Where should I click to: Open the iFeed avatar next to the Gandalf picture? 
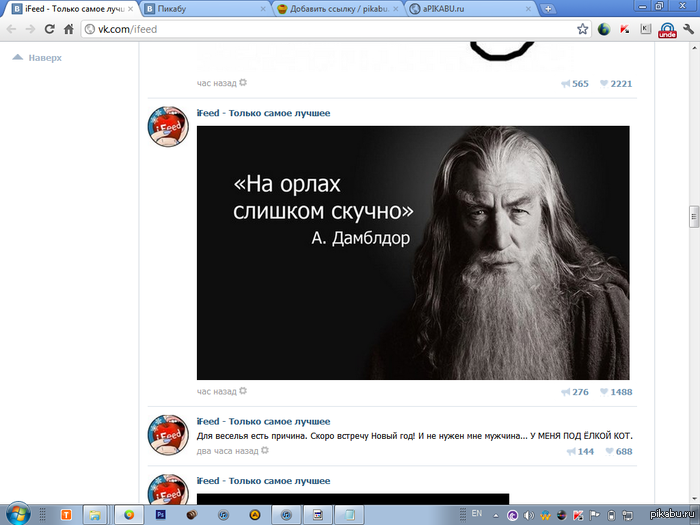(168, 126)
